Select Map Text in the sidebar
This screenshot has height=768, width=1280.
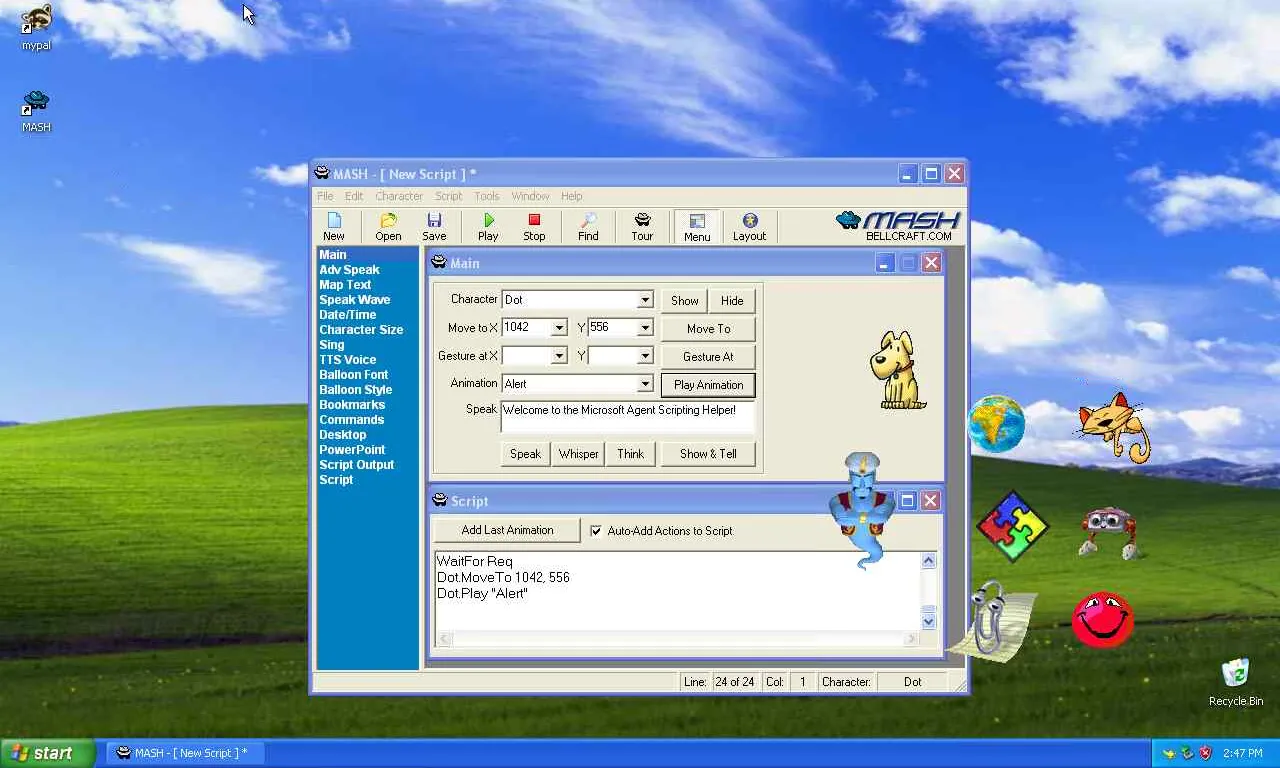pyautogui.click(x=345, y=285)
